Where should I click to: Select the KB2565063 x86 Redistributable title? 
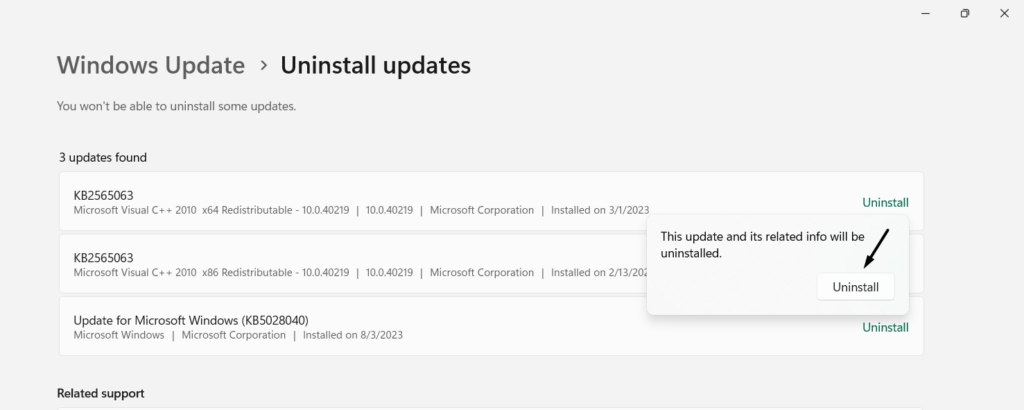point(104,257)
